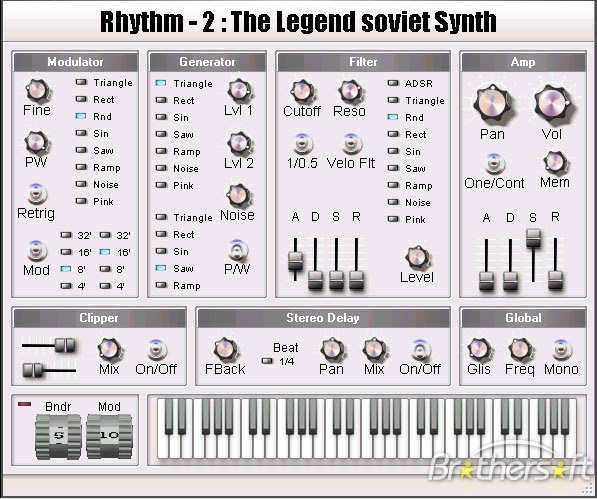Click the lower Clipper horizontal slider
The height and width of the screenshot is (499, 597).
(x=33, y=370)
